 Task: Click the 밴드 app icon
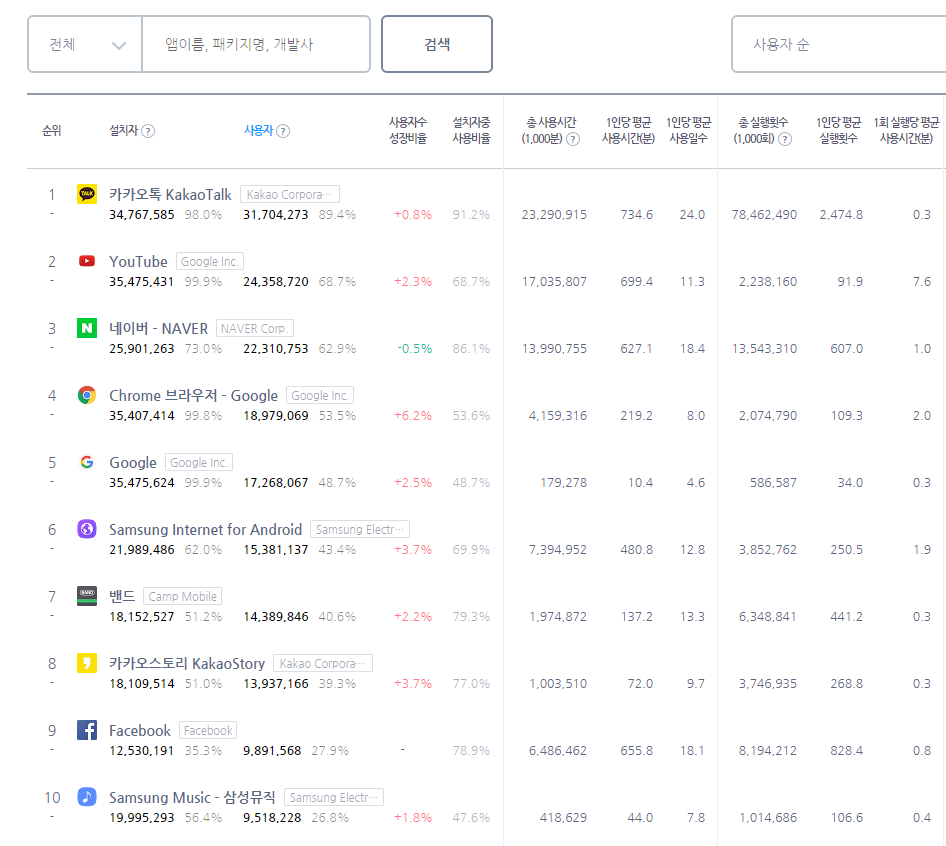tap(87, 596)
